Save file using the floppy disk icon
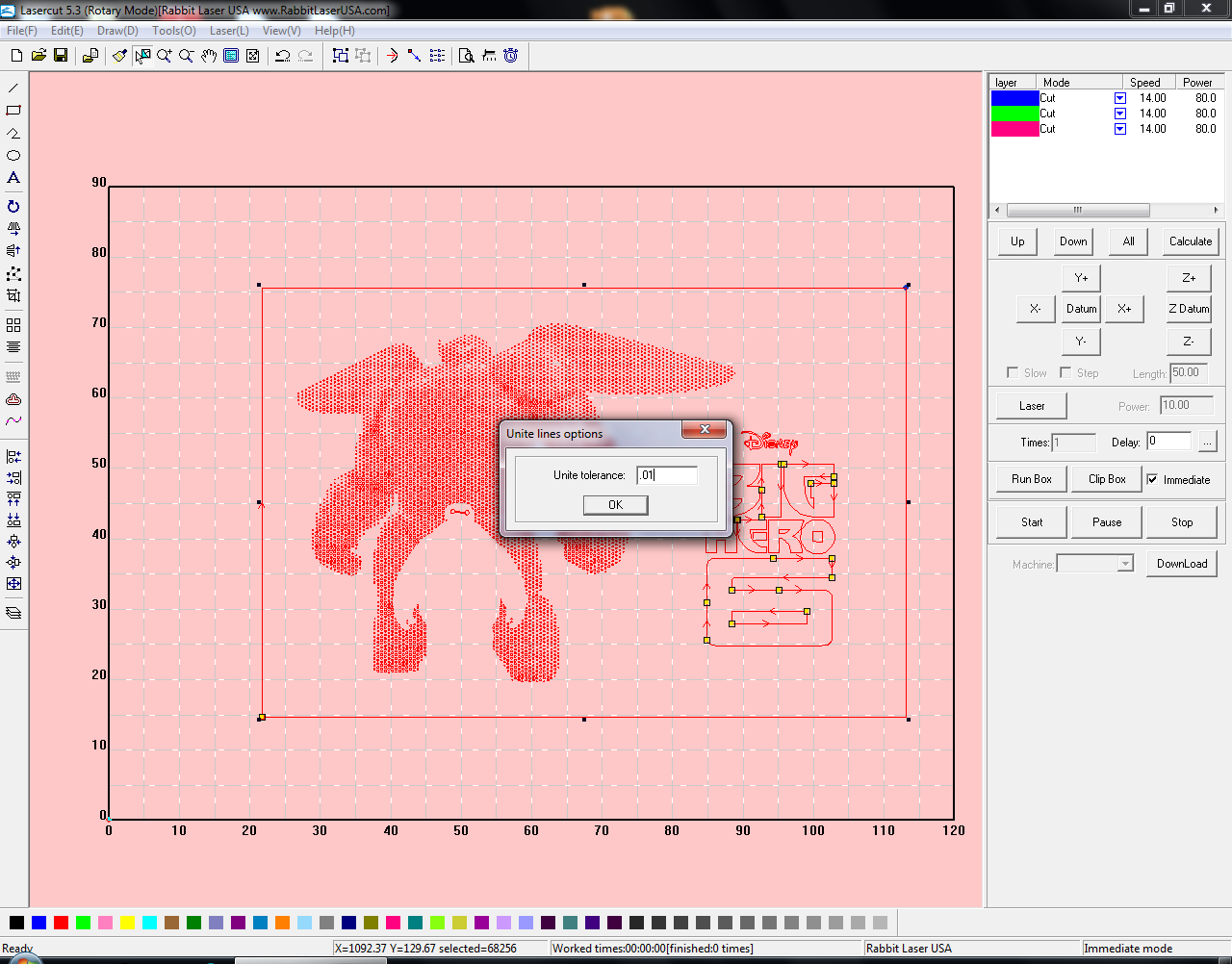Screen dimensions: 1232x964 point(61,56)
